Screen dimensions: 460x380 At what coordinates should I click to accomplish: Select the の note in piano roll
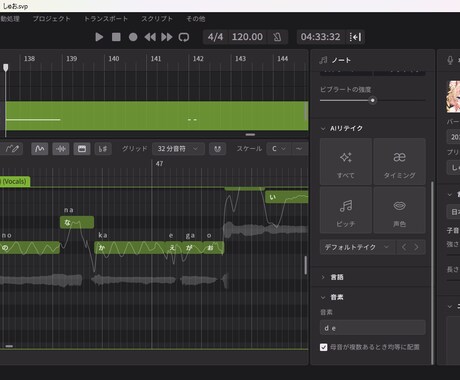coord(30,248)
